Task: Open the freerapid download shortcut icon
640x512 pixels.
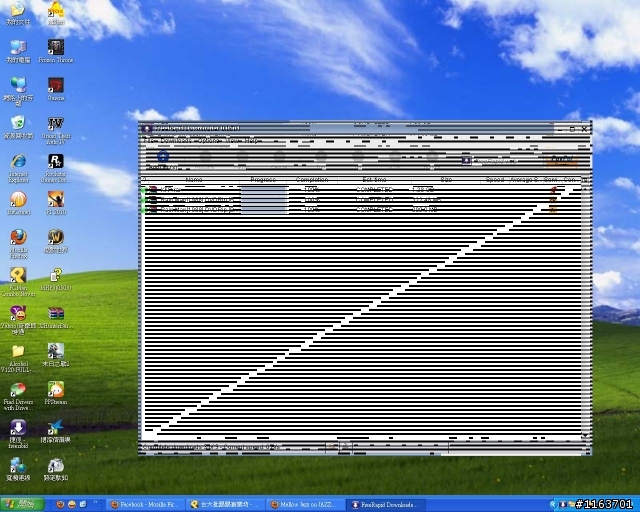Action: coord(18,434)
